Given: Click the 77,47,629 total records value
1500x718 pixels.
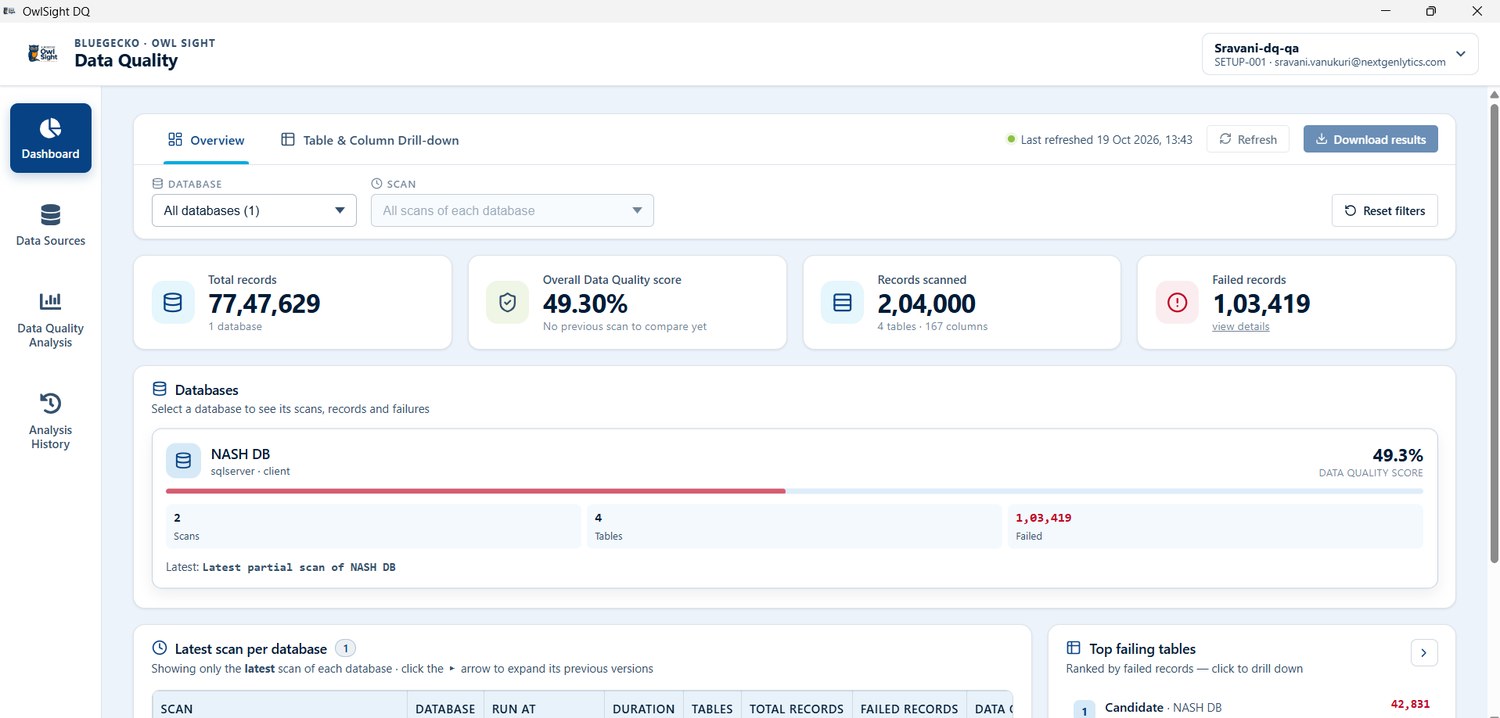Looking at the screenshot, I should pos(264,303).
